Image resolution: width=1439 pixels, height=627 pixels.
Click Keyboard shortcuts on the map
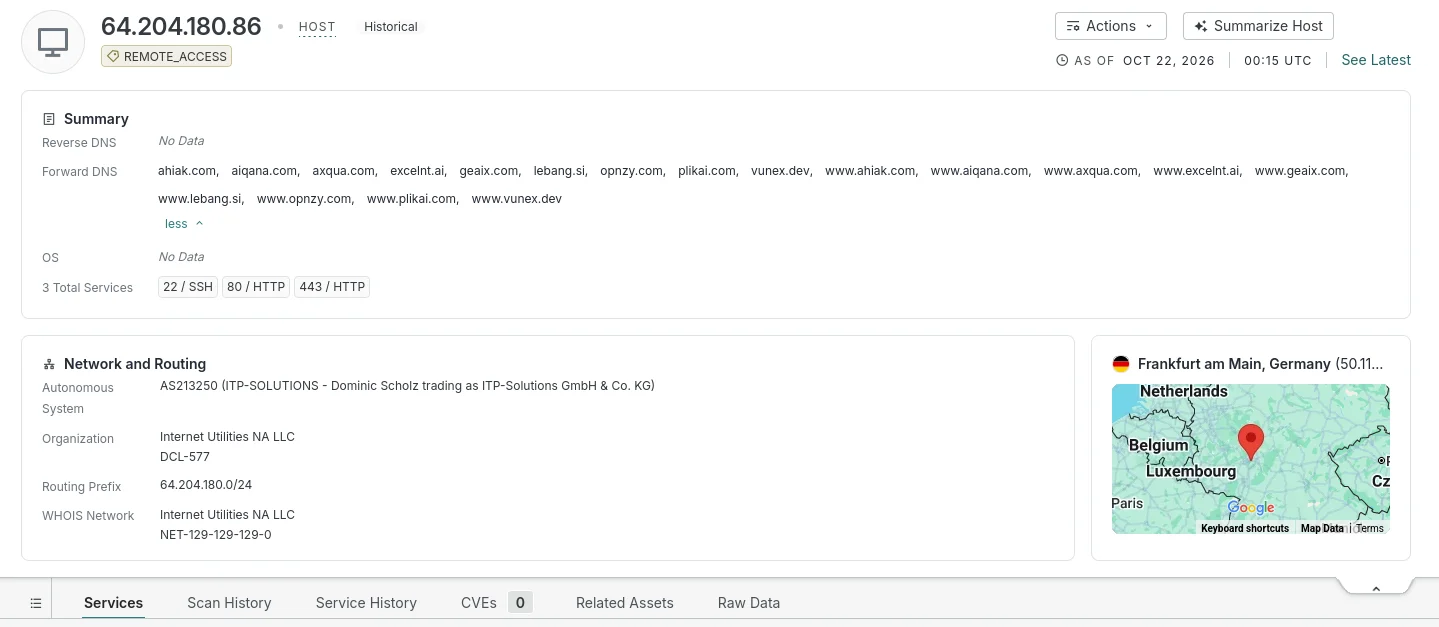pos(1245,528)
